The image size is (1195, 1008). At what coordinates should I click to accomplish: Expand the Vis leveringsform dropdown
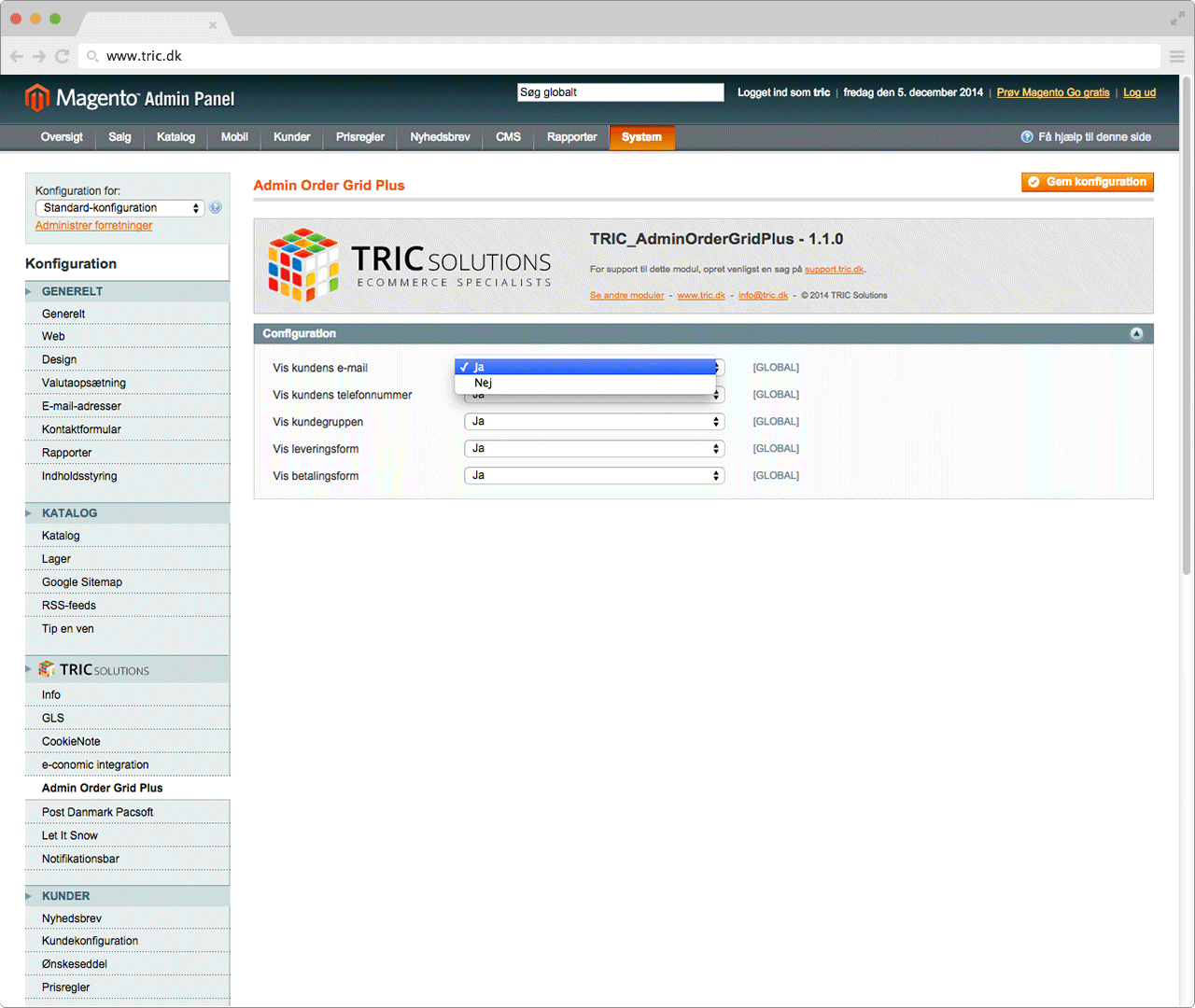click(x=594, y=449)
